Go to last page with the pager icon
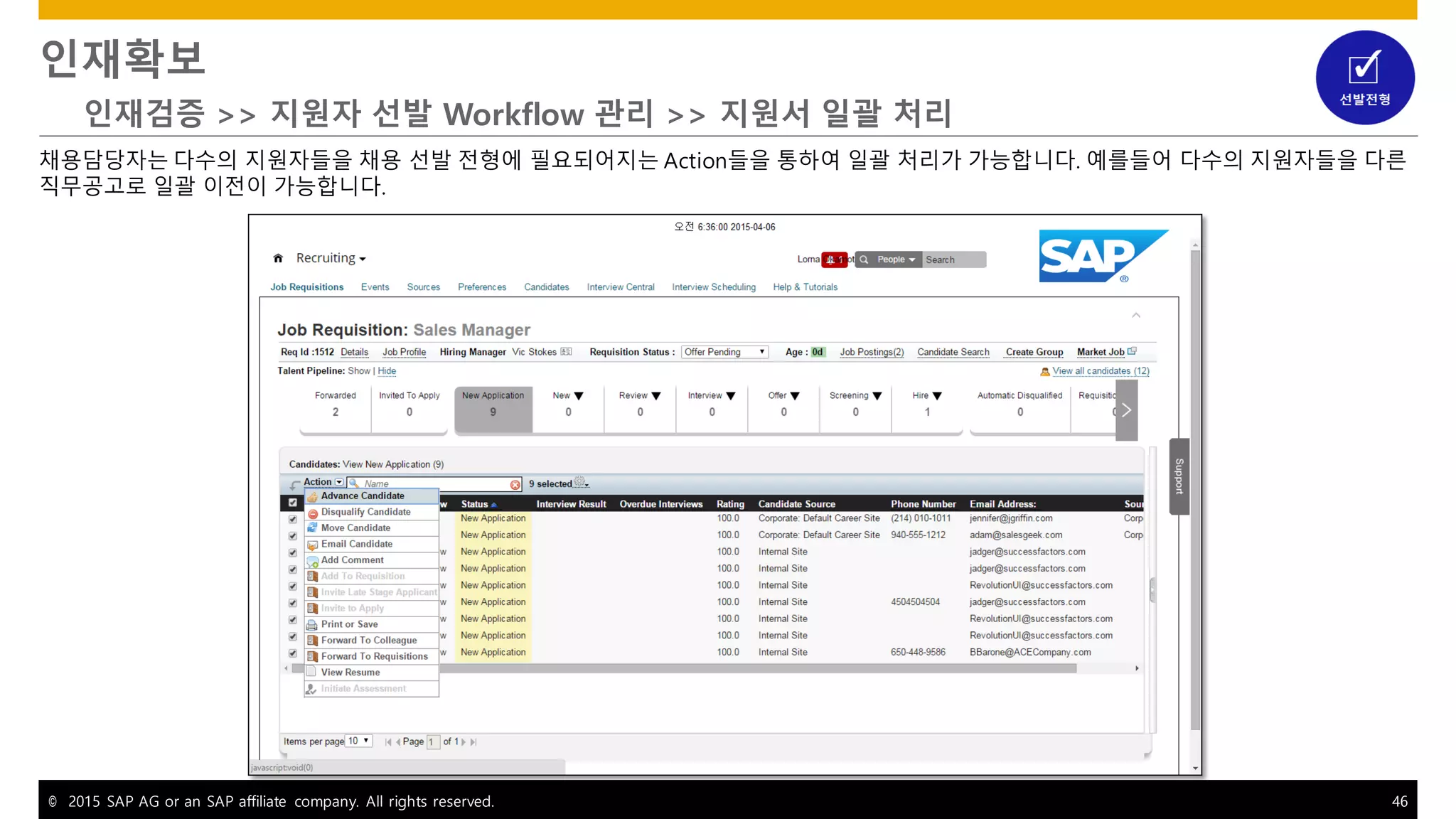Viewport: 1456px width, 819px height. [473, 742]
